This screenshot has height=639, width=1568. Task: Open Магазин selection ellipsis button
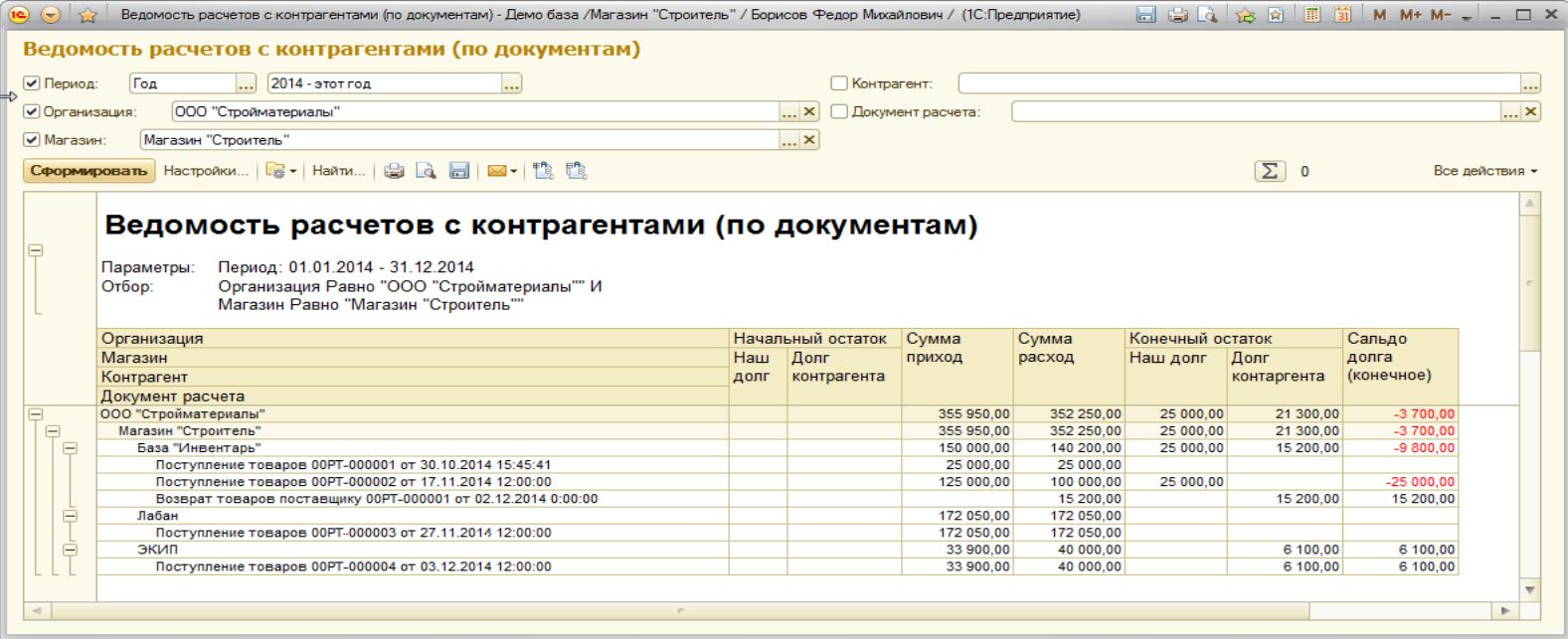[x=789, y=140]
